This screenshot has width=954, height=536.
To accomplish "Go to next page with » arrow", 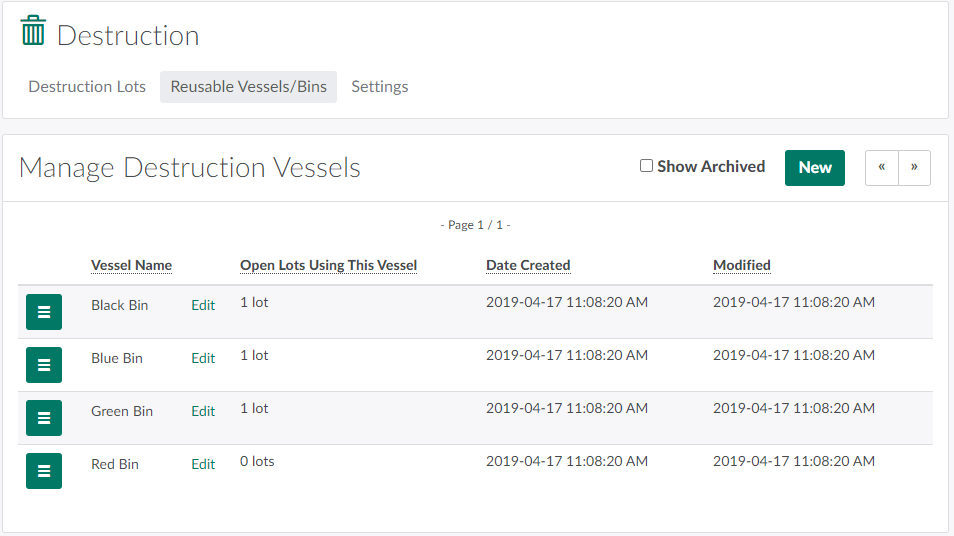I will click(x=914, y=168).
